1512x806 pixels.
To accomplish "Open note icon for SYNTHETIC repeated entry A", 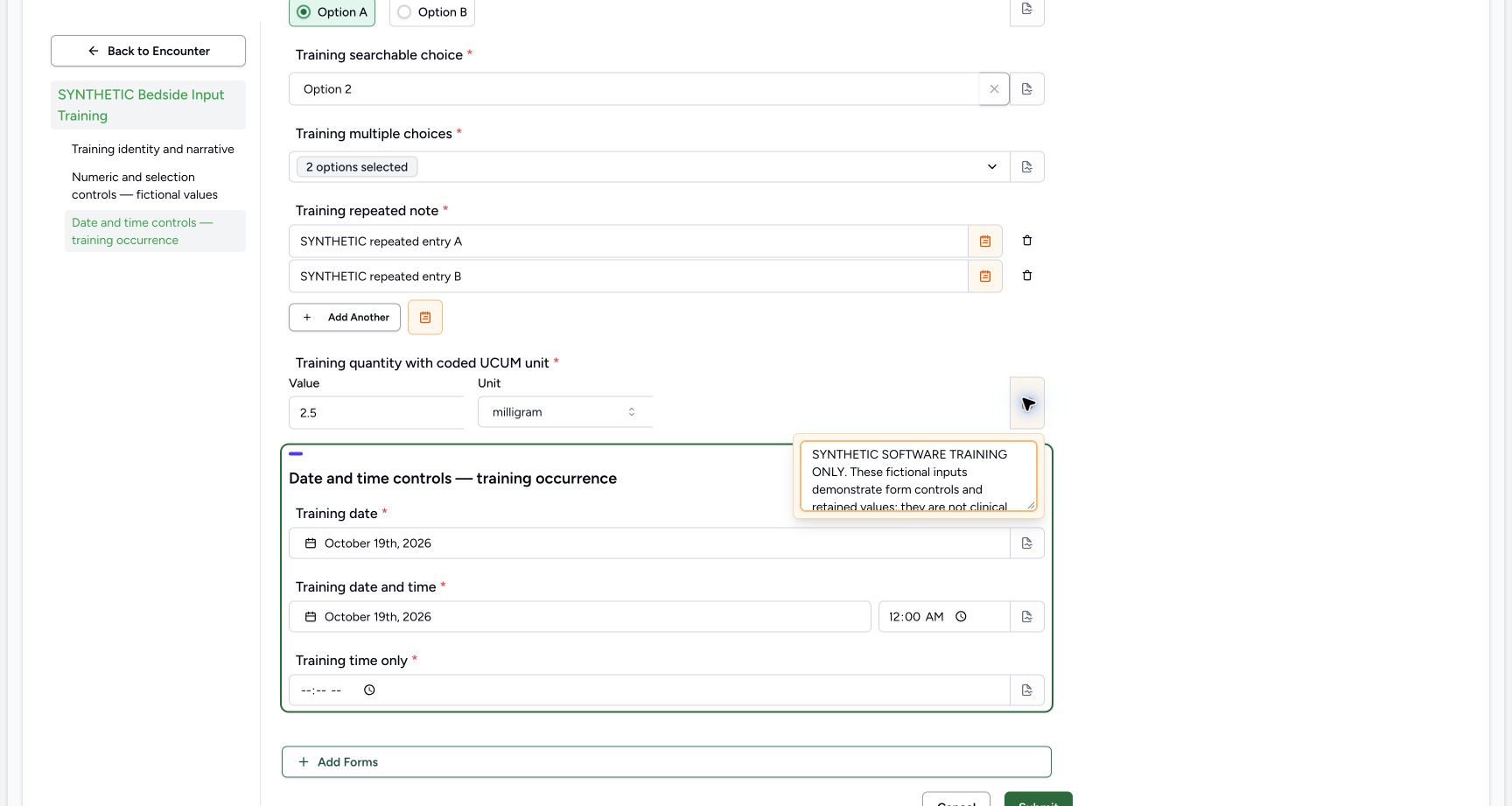I will click(x=985, y=242).
